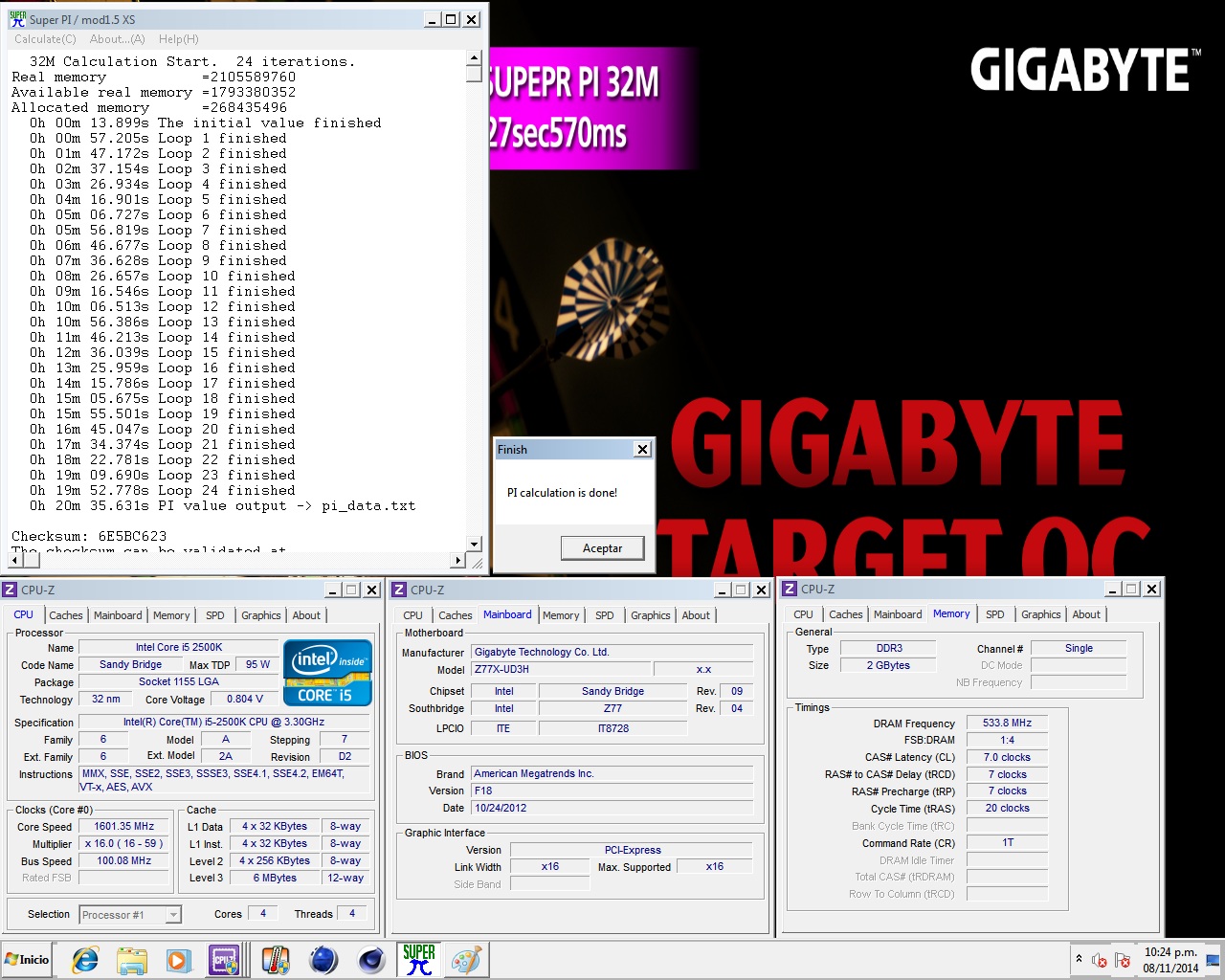
Task: Open the Paint palette taskbar icon
Action: pyautogui.click(x=467, y=959)
